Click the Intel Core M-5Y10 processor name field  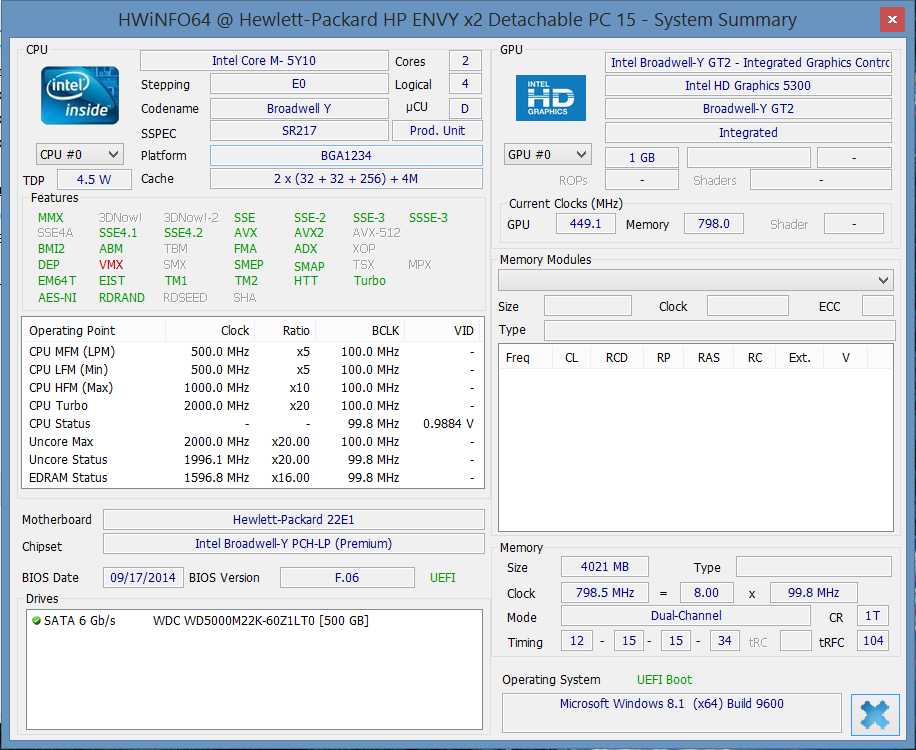(264, 61)
